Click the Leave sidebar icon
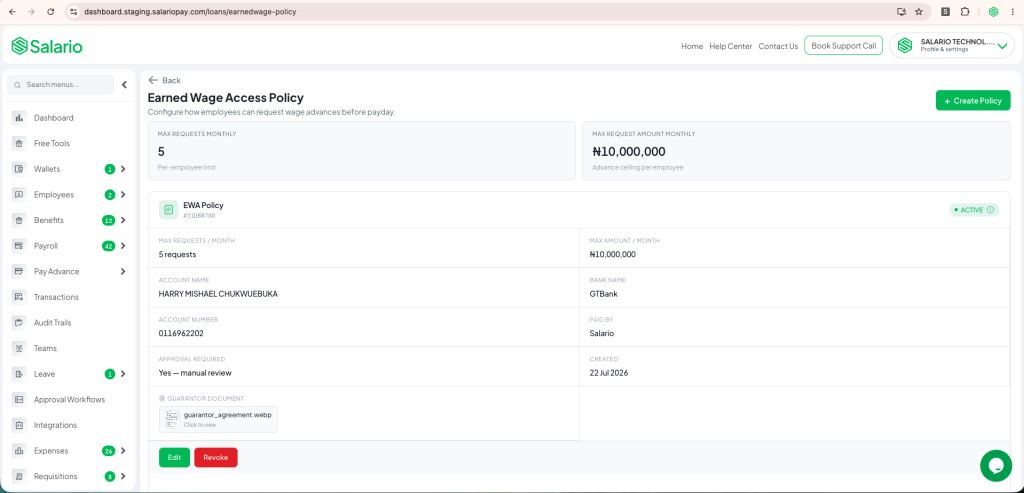 19,374
